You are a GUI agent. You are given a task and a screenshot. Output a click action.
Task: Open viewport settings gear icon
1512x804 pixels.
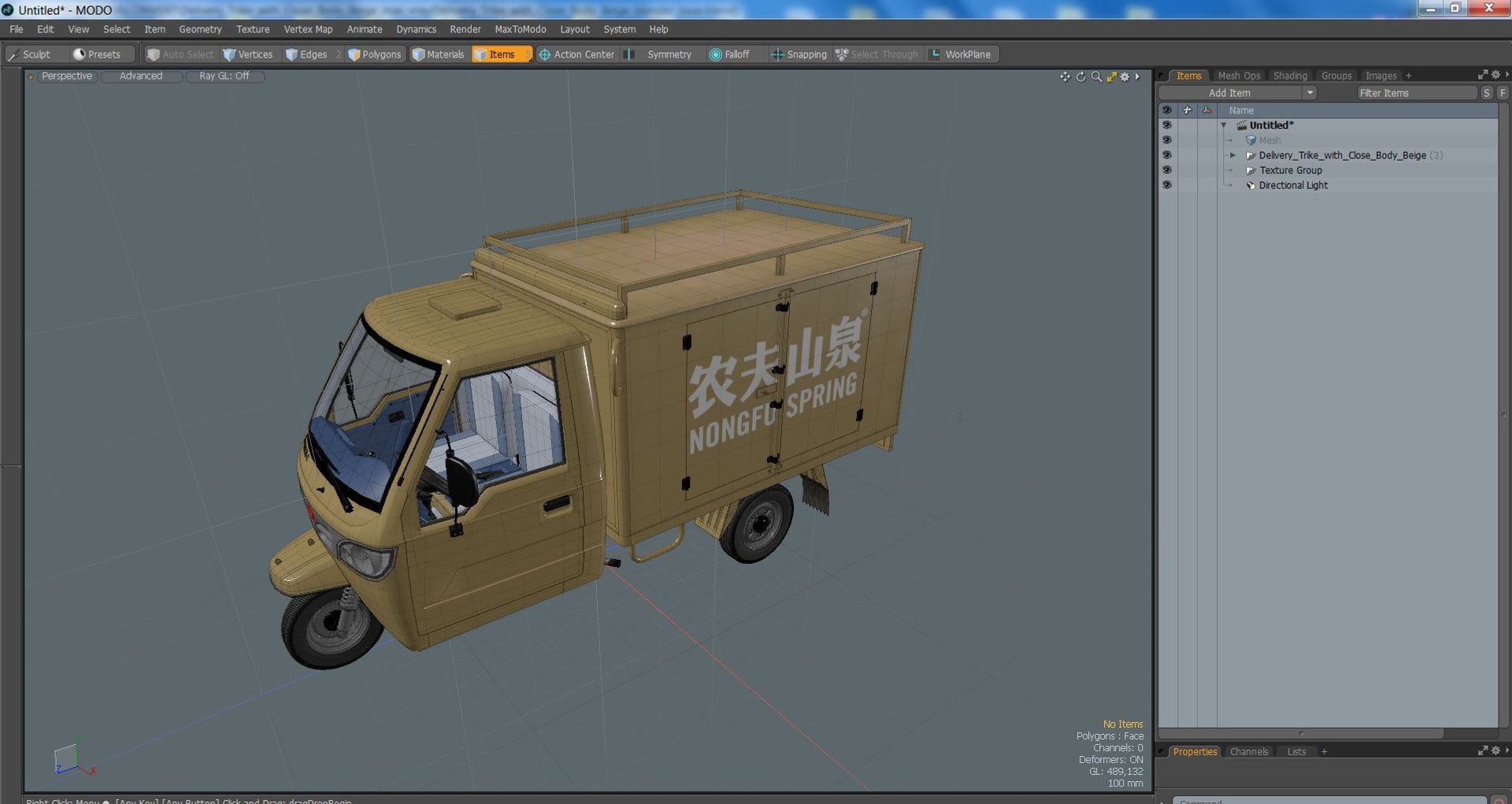pos(1125,76)
